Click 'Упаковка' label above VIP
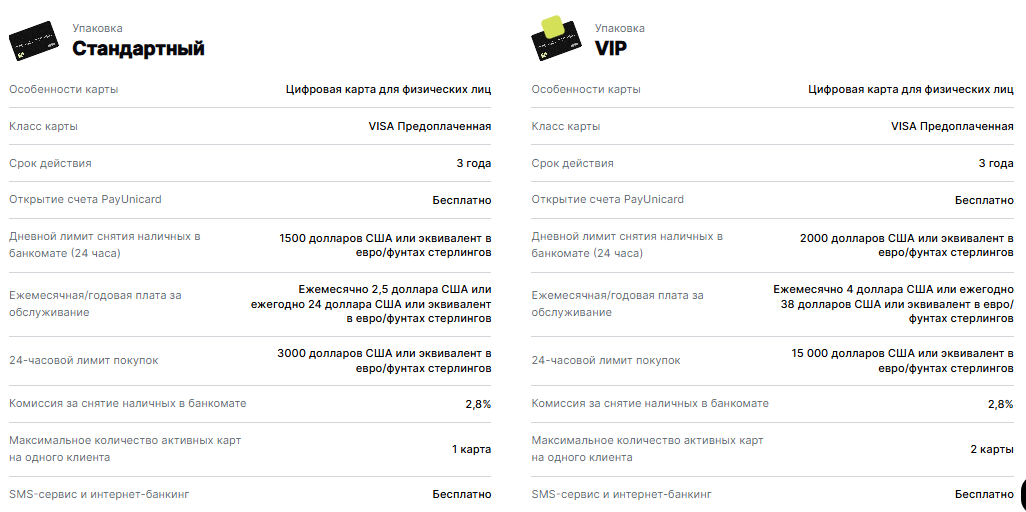Image resolution: width=1026 pixels, height=512 pixels. click(620, 28)
